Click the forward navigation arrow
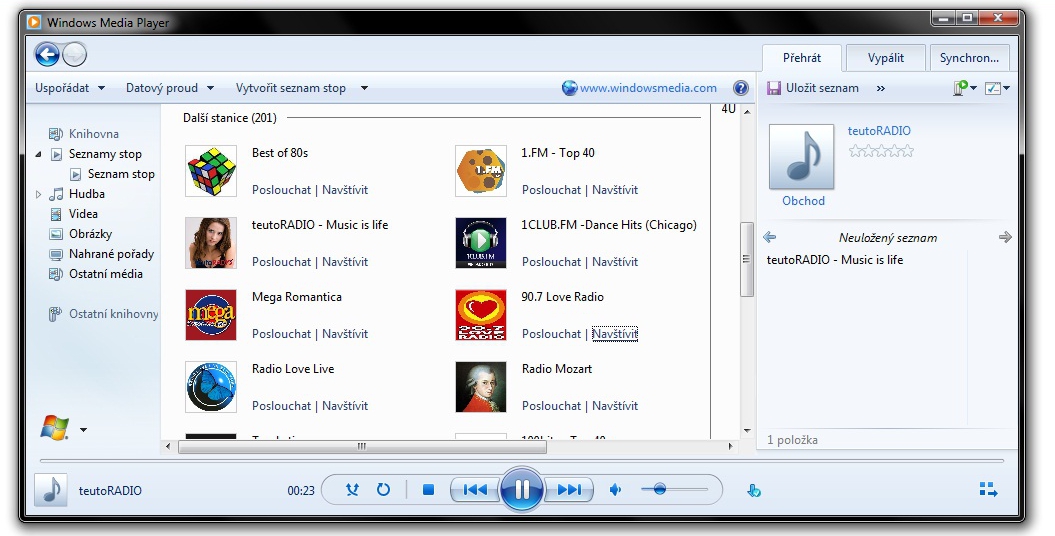Image resolution: width=1055 pixels, height=536 pixels. click(x=75, y=54)
